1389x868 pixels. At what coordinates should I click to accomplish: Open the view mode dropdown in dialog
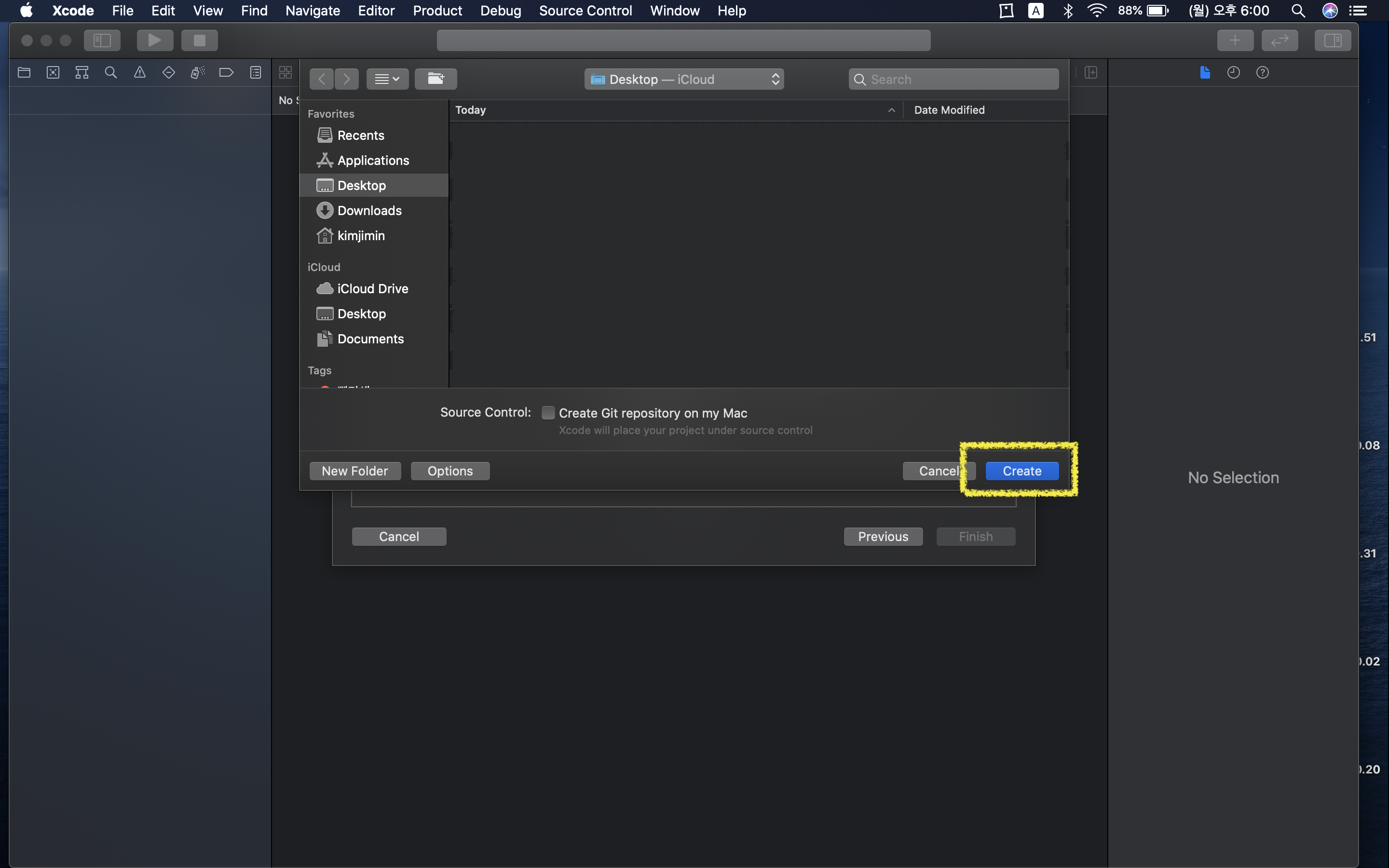pos(387,79)
